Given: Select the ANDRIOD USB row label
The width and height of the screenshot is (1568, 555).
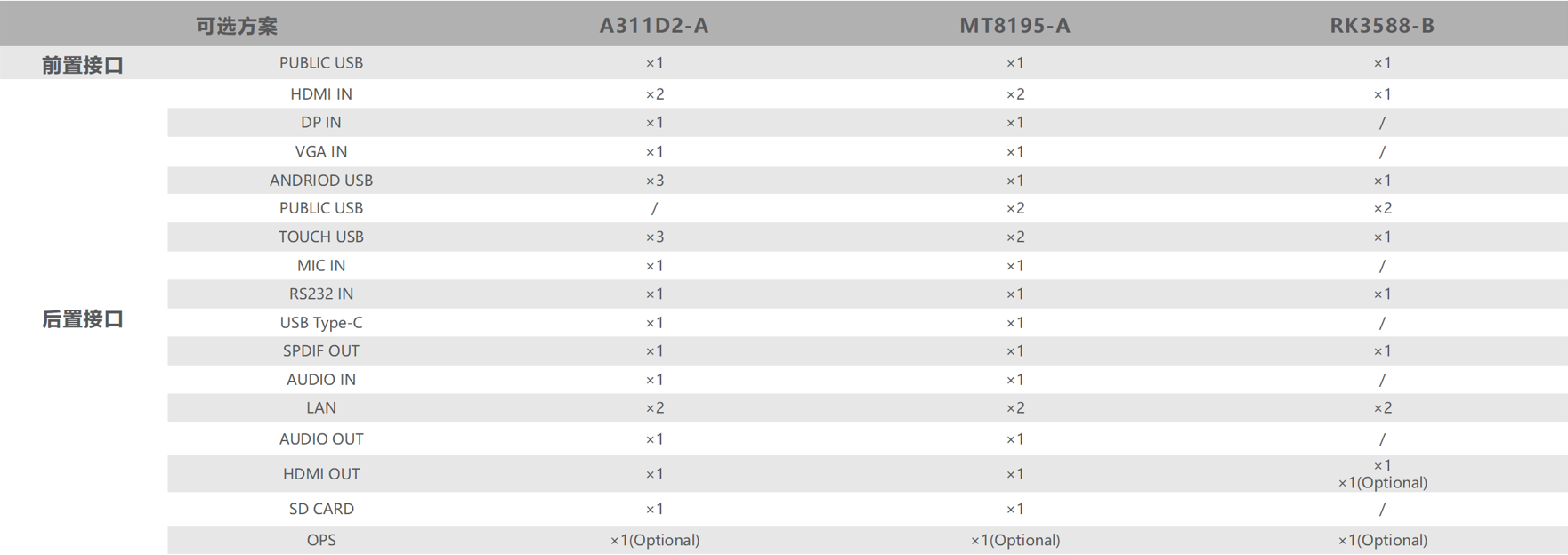Looking at the screenshot, I should click(x=321, y=181).
